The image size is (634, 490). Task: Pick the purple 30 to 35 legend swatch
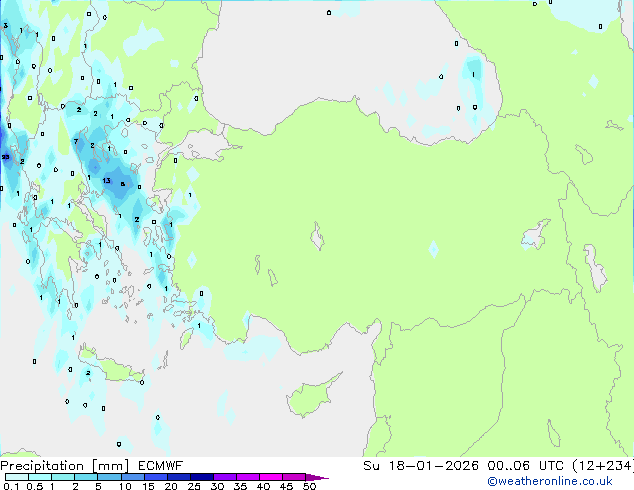(x=225, y=477)
